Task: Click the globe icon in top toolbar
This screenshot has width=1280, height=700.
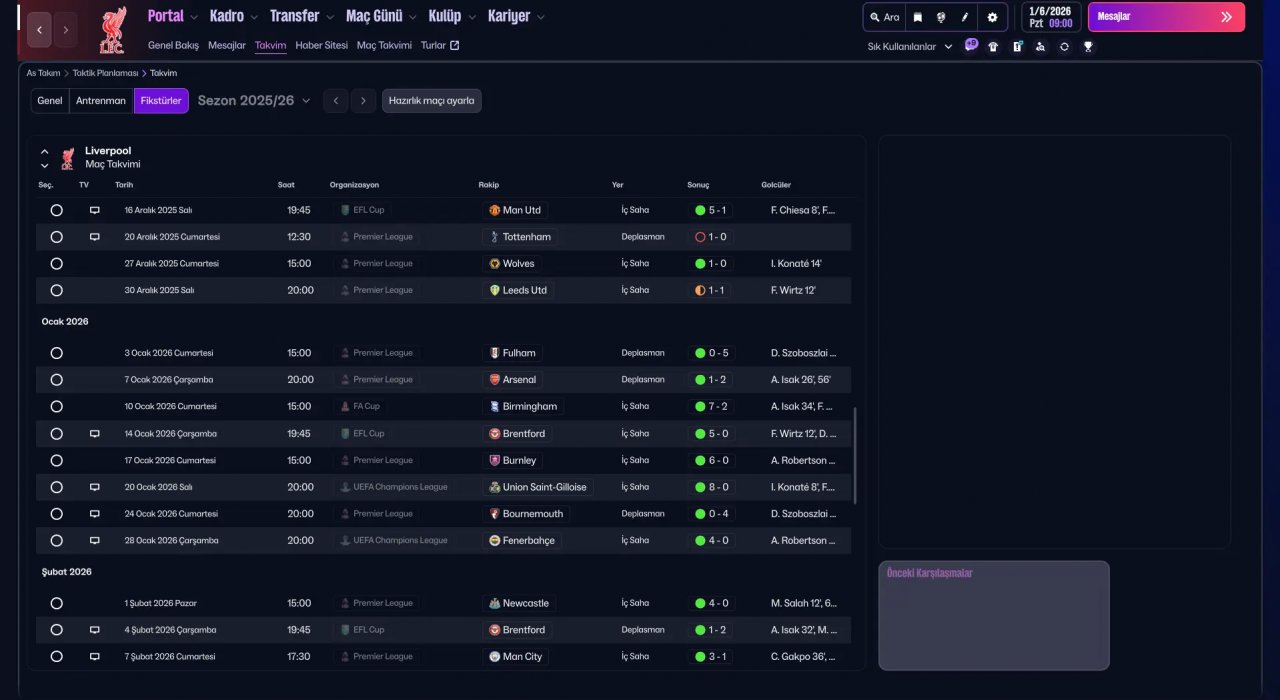Action: click(x=941, y=17)
